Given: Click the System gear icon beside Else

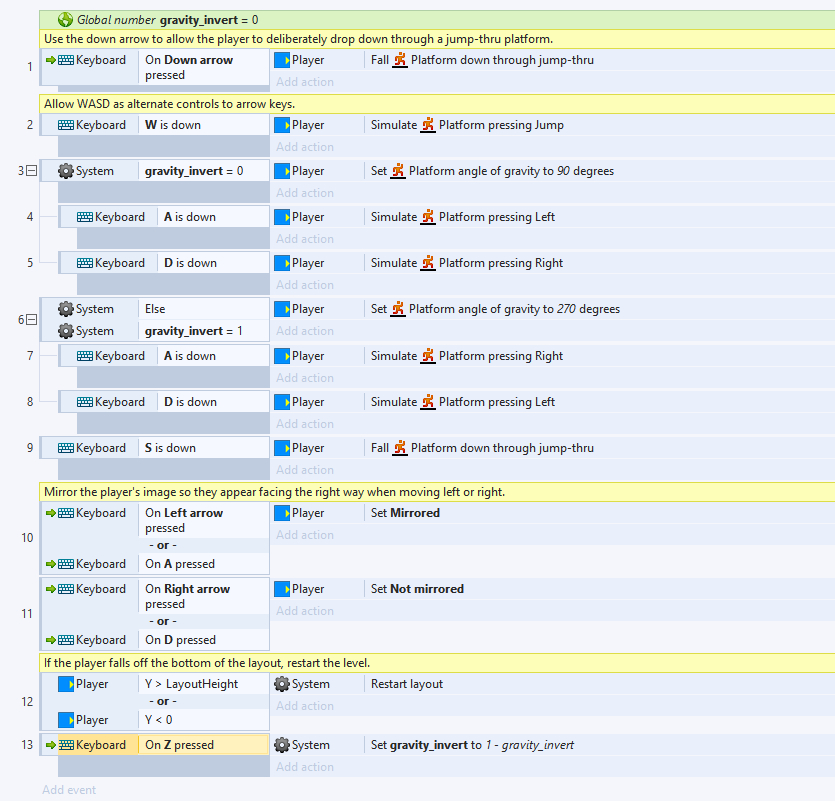Looking at the screenshot, I should tap(66, 309).
